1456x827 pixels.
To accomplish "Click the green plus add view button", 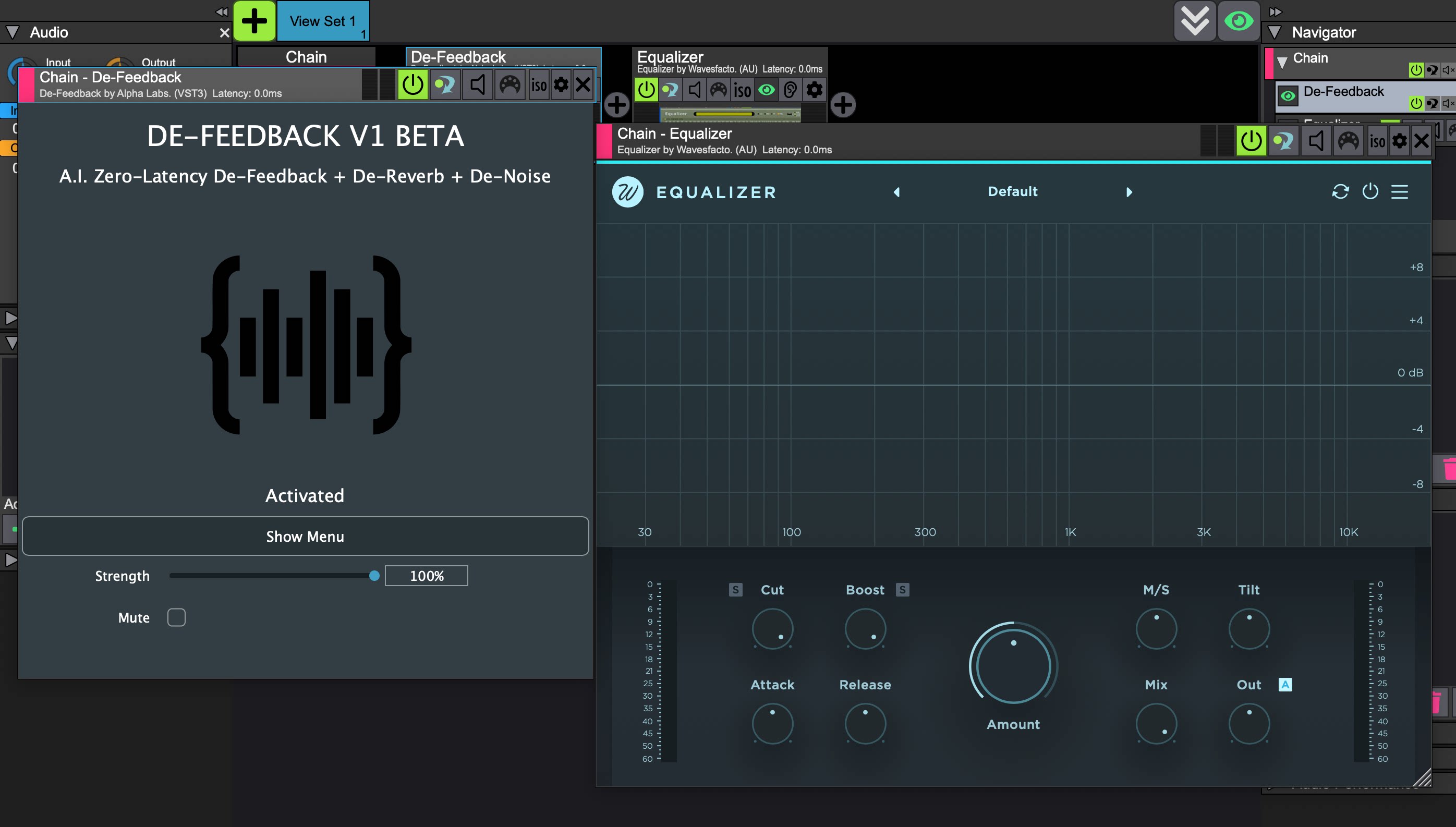I will pyautogui.click(x=254, y=21).
